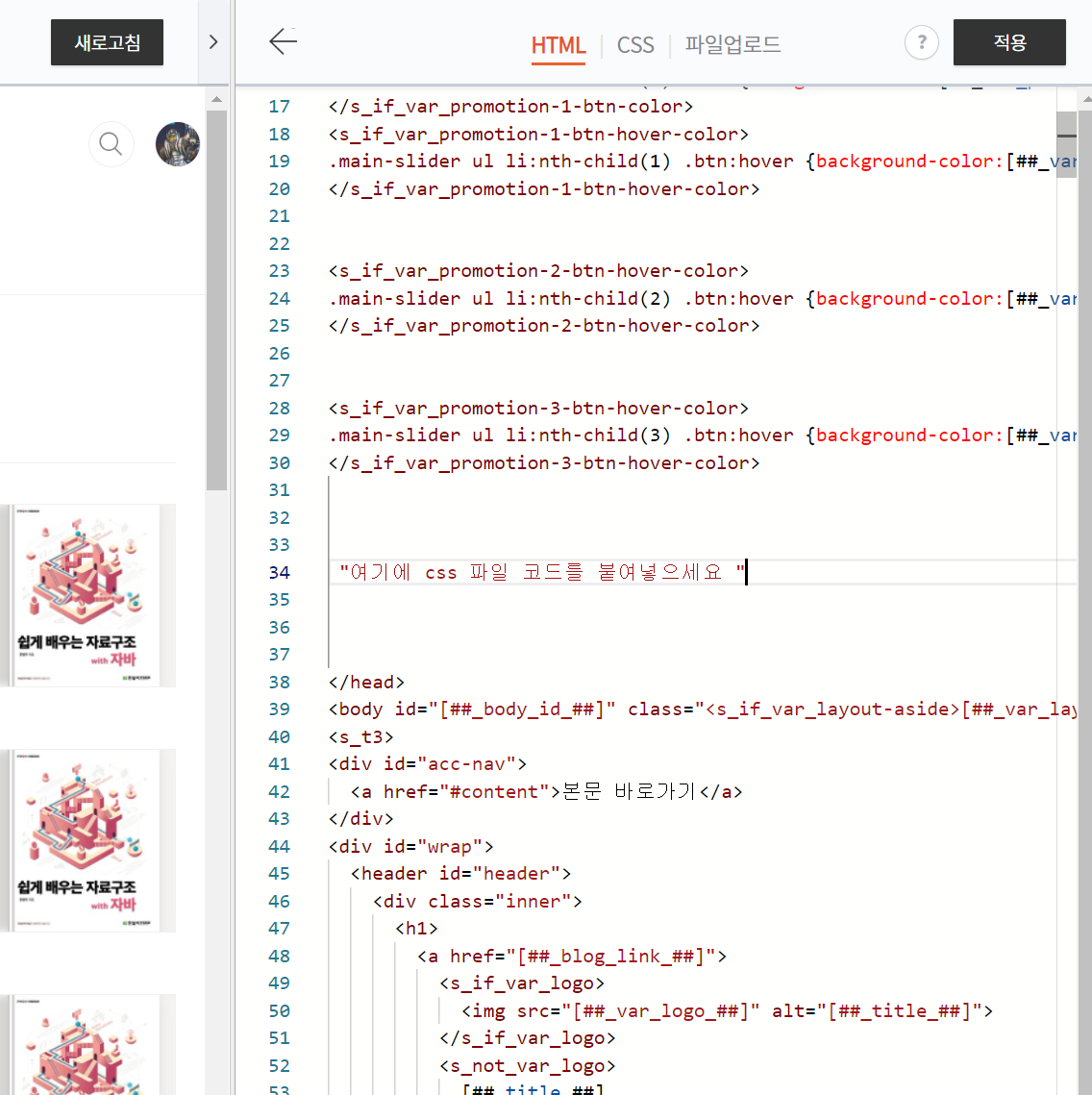Click the preview panel vertical scrollbar thumb
1092x1095 pixels.
click(216, 300)
